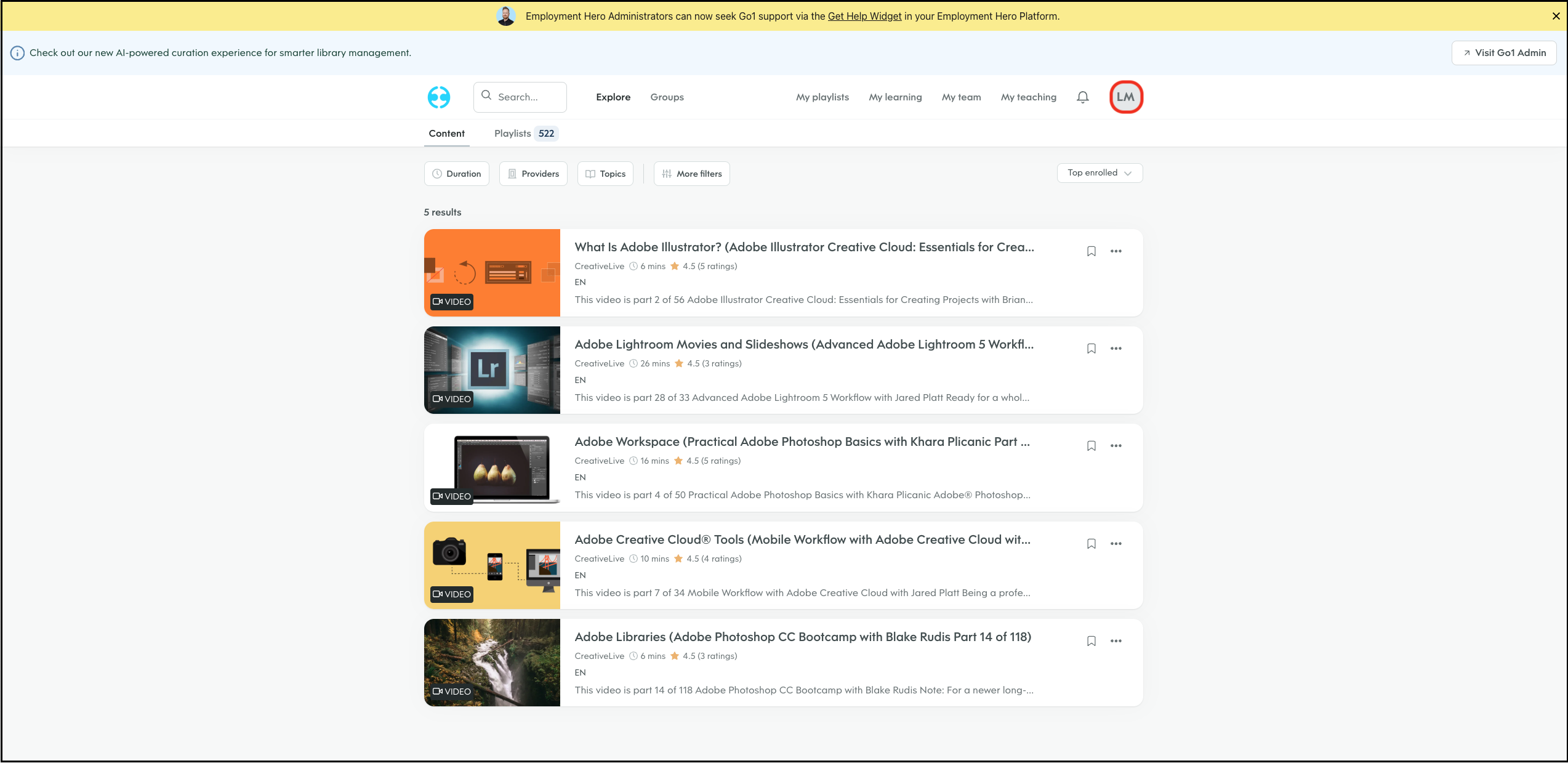Bookmark the Adobe Illustrator video
1568x763 pixels.
tap(1091, 251)
